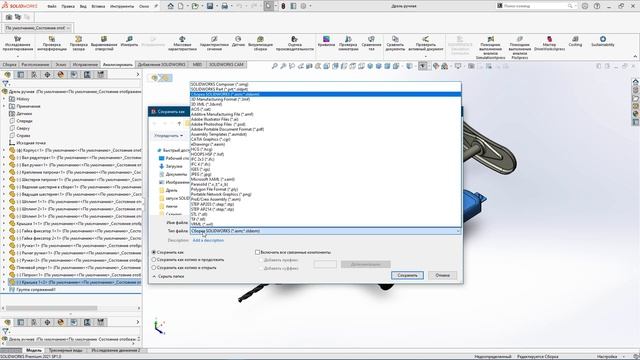Choose 'STEP AP214' file type

coord(326,209)
